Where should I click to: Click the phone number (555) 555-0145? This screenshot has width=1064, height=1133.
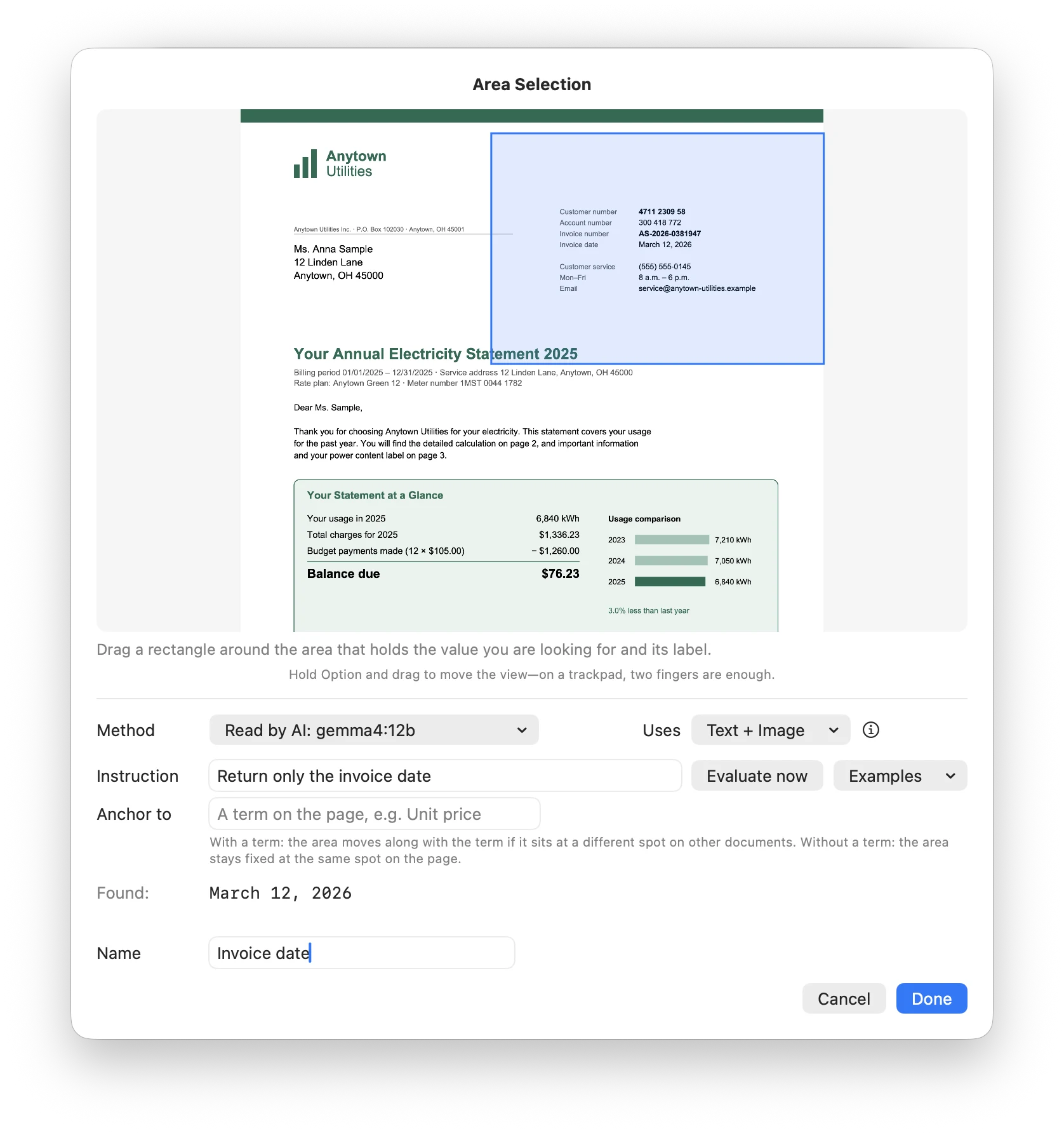click(x=665, y=267)
